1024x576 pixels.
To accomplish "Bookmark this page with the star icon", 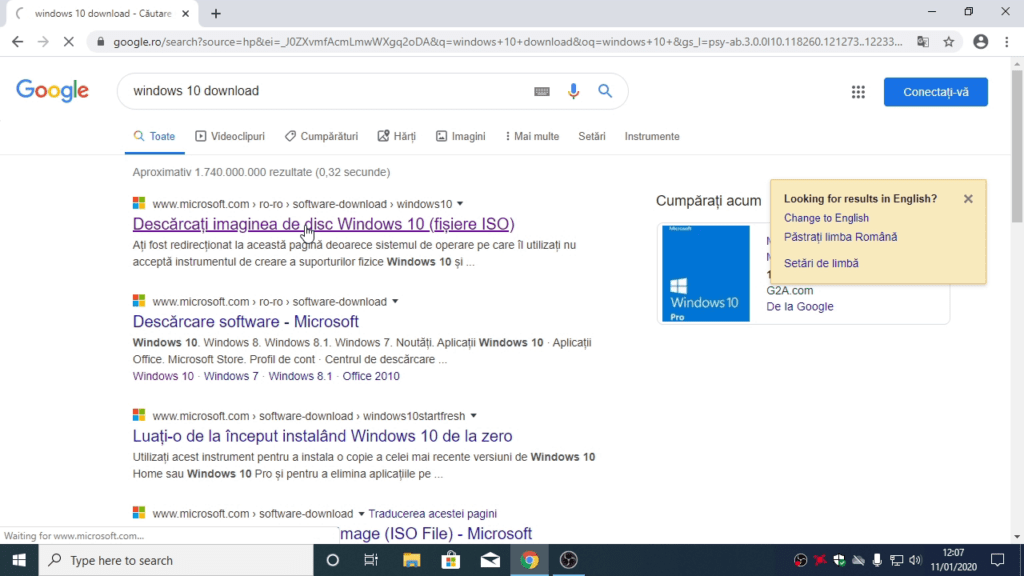I will 949,42.
